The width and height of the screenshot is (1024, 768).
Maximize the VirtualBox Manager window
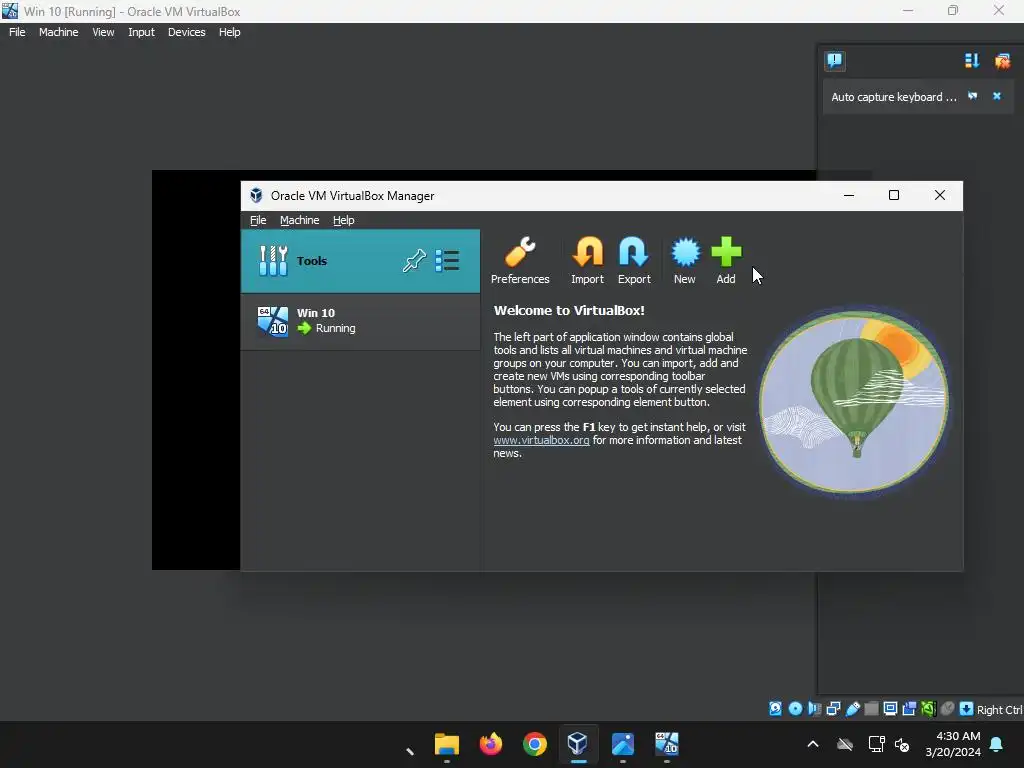[x=893, y=195]
